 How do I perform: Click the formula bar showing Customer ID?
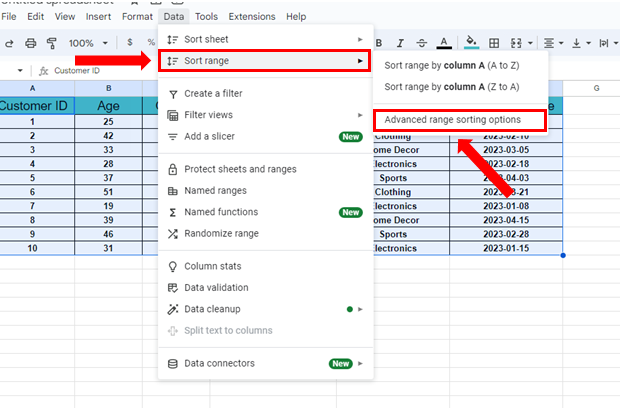tap(77, 71)
